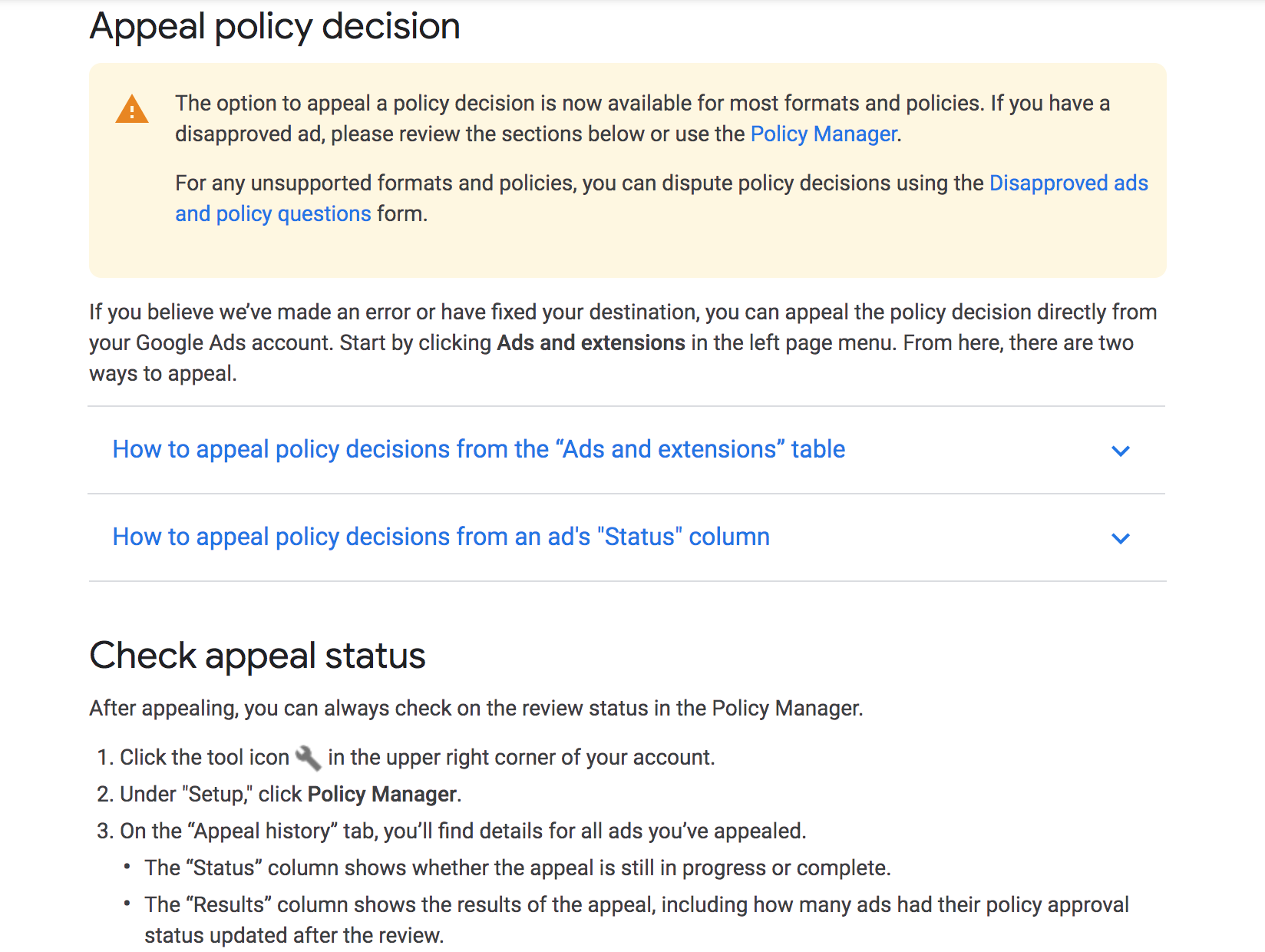This screenshot has width=1265, height=952.
Task: Click the "Appeal history" tab step text
Action: tap(462, 831)
